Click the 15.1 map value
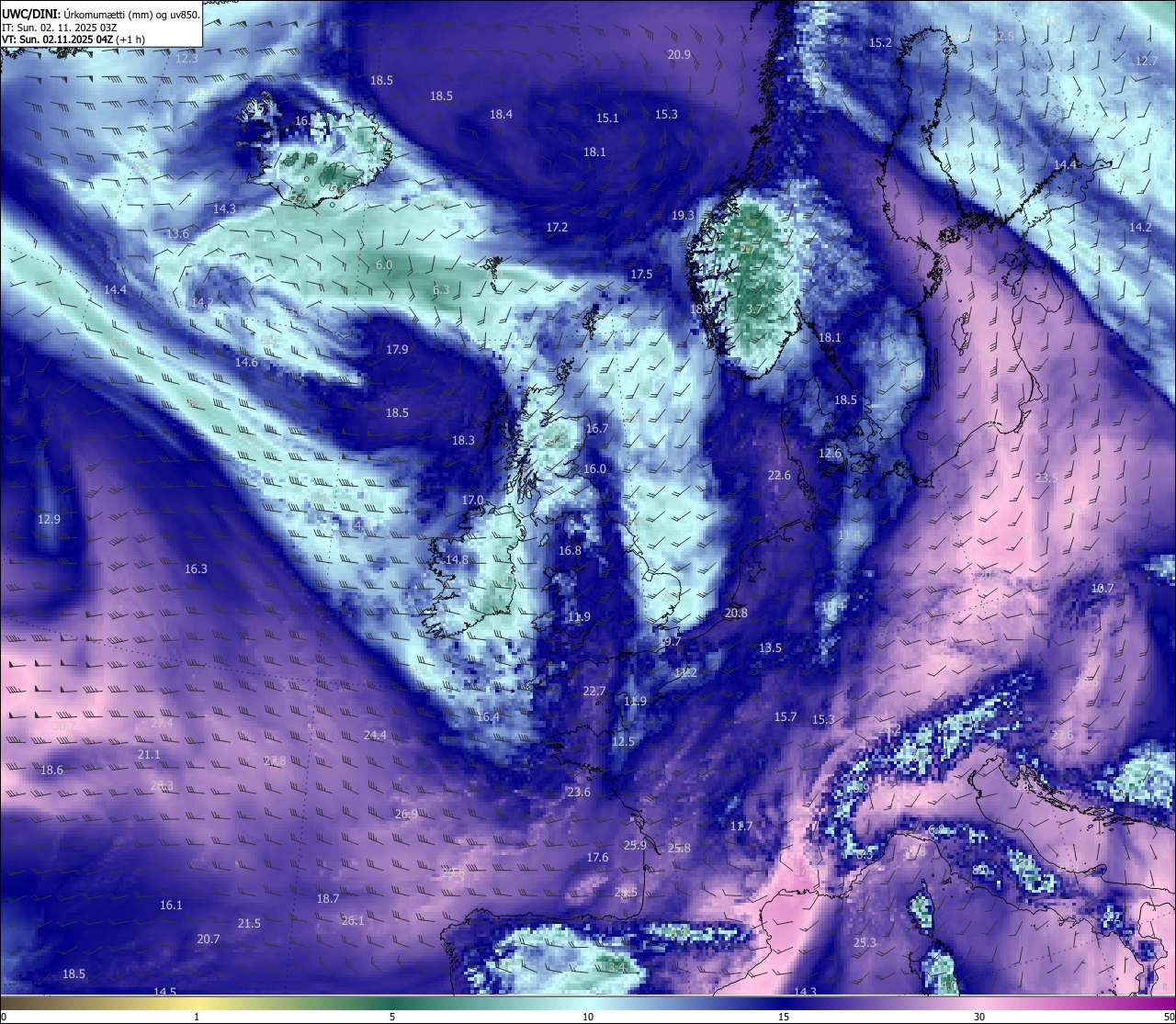Screen dimensions: 1176x1024 (x=607, y=118)
